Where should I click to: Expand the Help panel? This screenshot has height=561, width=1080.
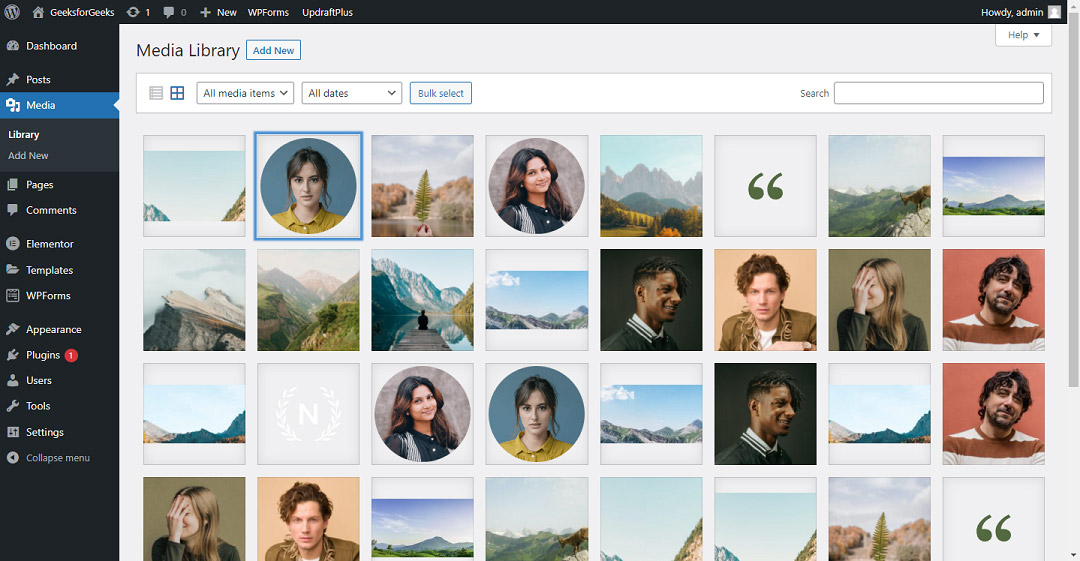pos(1023,35)
